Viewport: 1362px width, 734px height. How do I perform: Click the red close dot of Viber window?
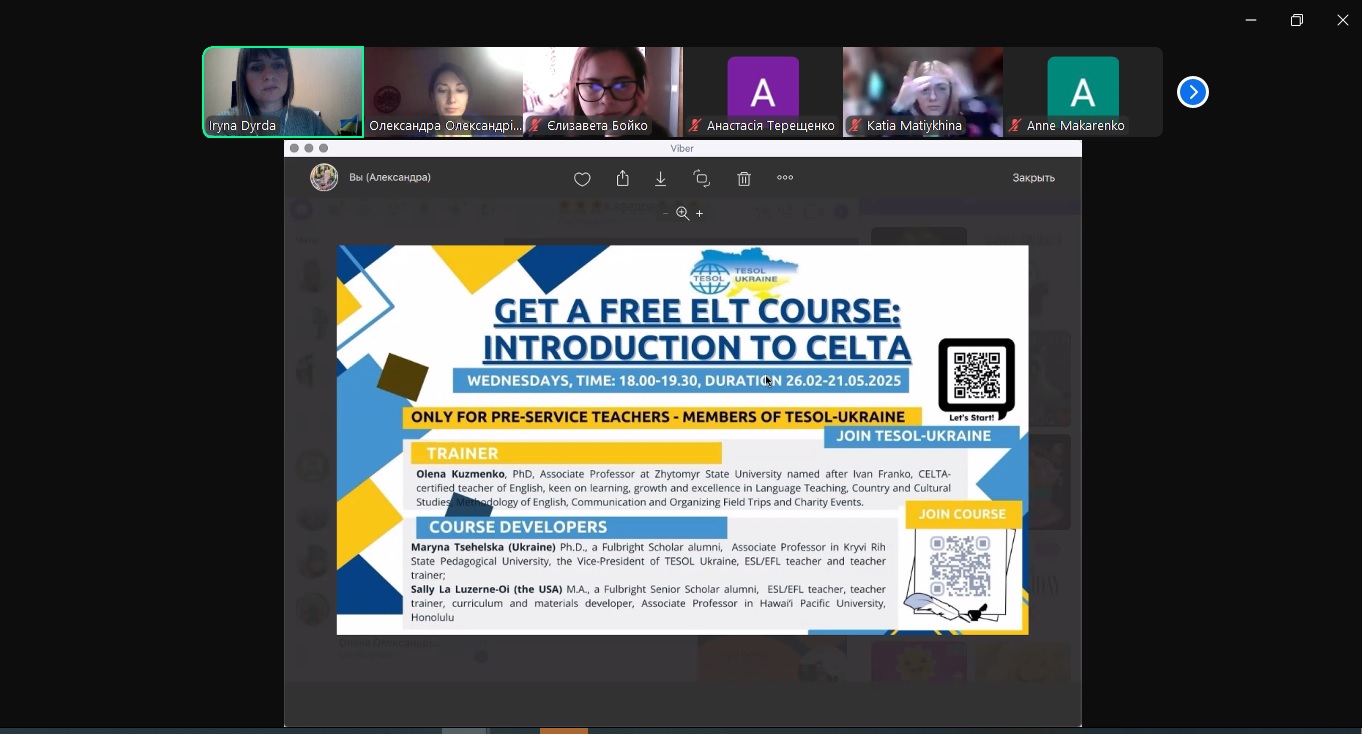click(294, 148)
